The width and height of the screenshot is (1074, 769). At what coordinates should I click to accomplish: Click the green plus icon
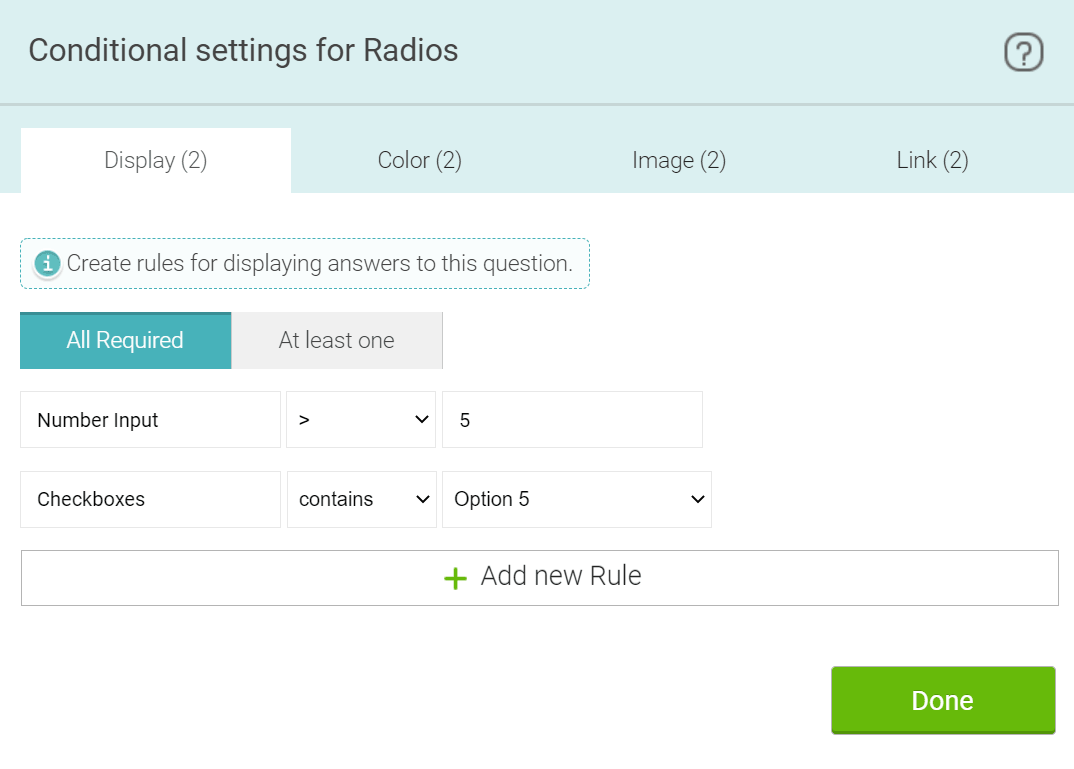(x=455, y=578)
